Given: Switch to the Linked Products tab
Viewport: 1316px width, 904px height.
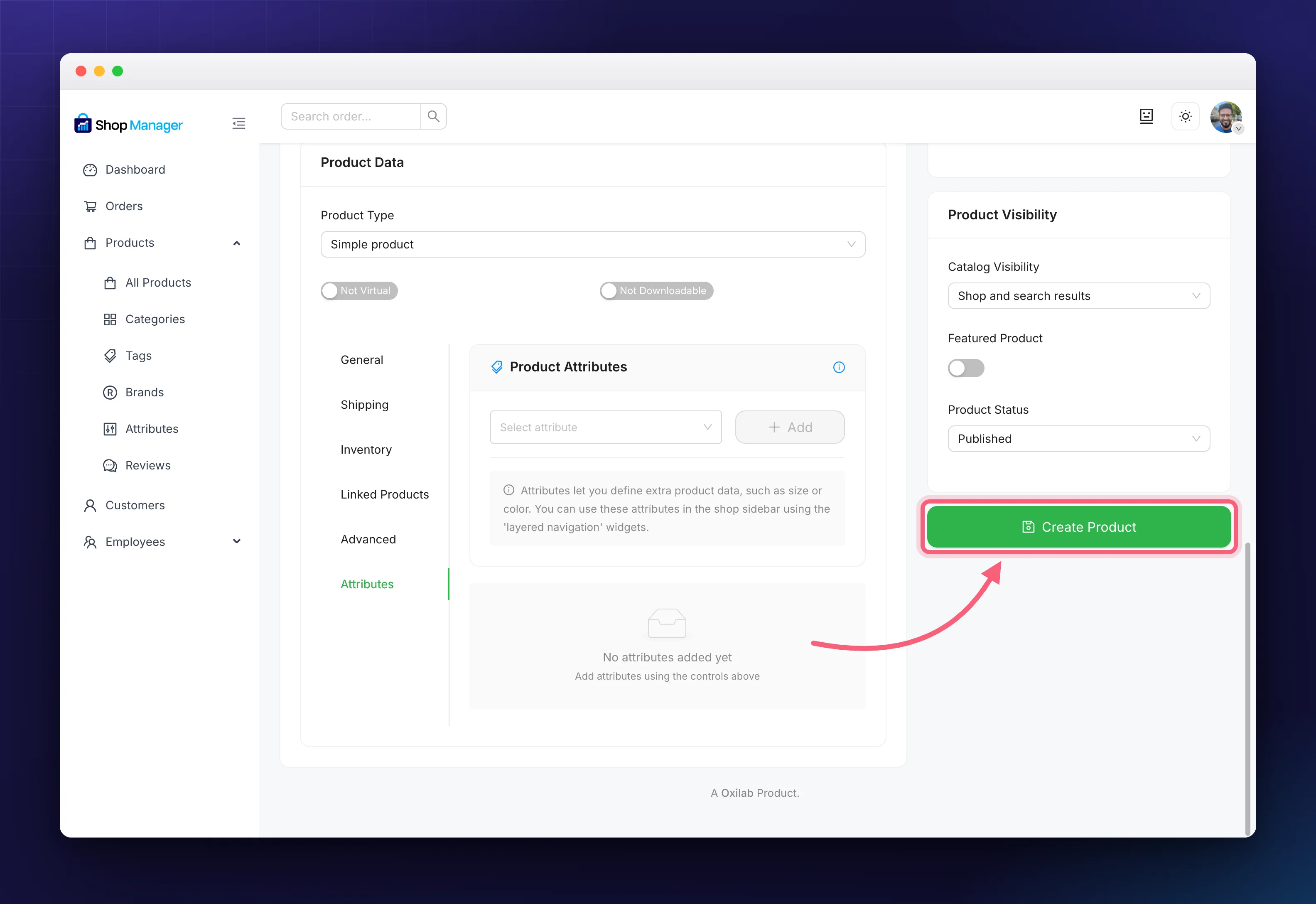Looking at the screenshot, I should (x=385, y=494).
